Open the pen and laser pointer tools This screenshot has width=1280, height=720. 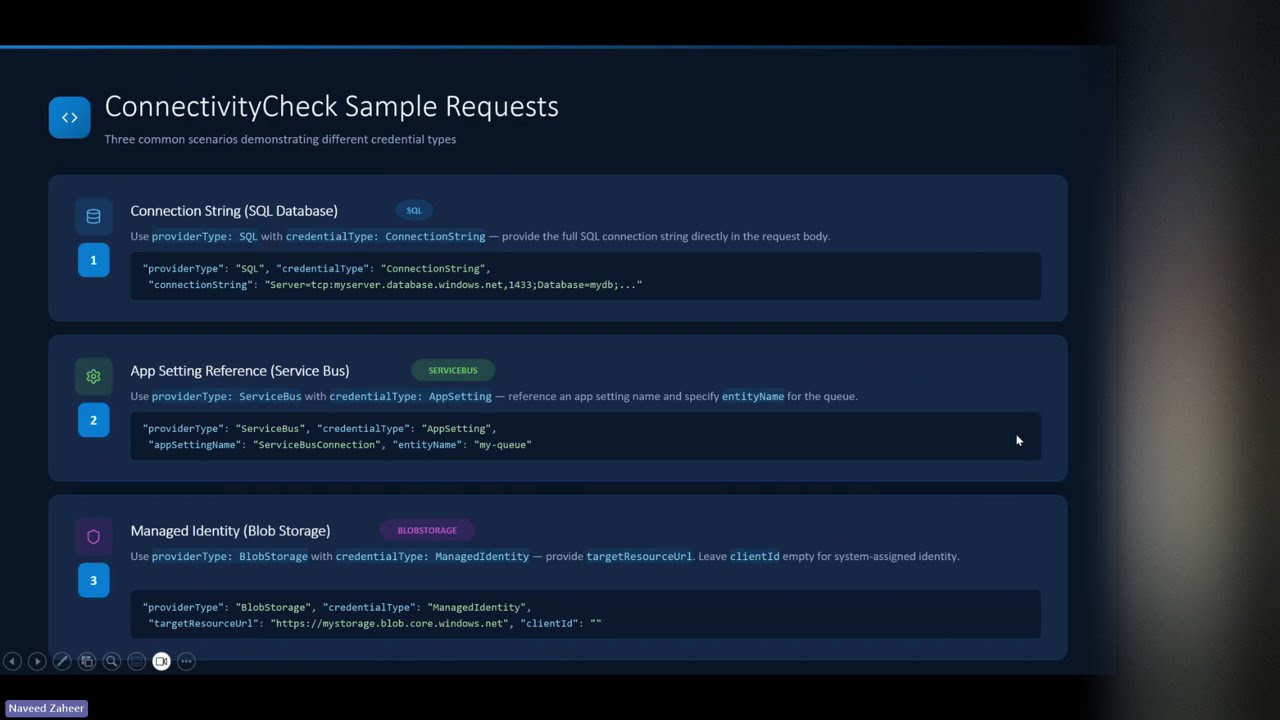(62, 661)
